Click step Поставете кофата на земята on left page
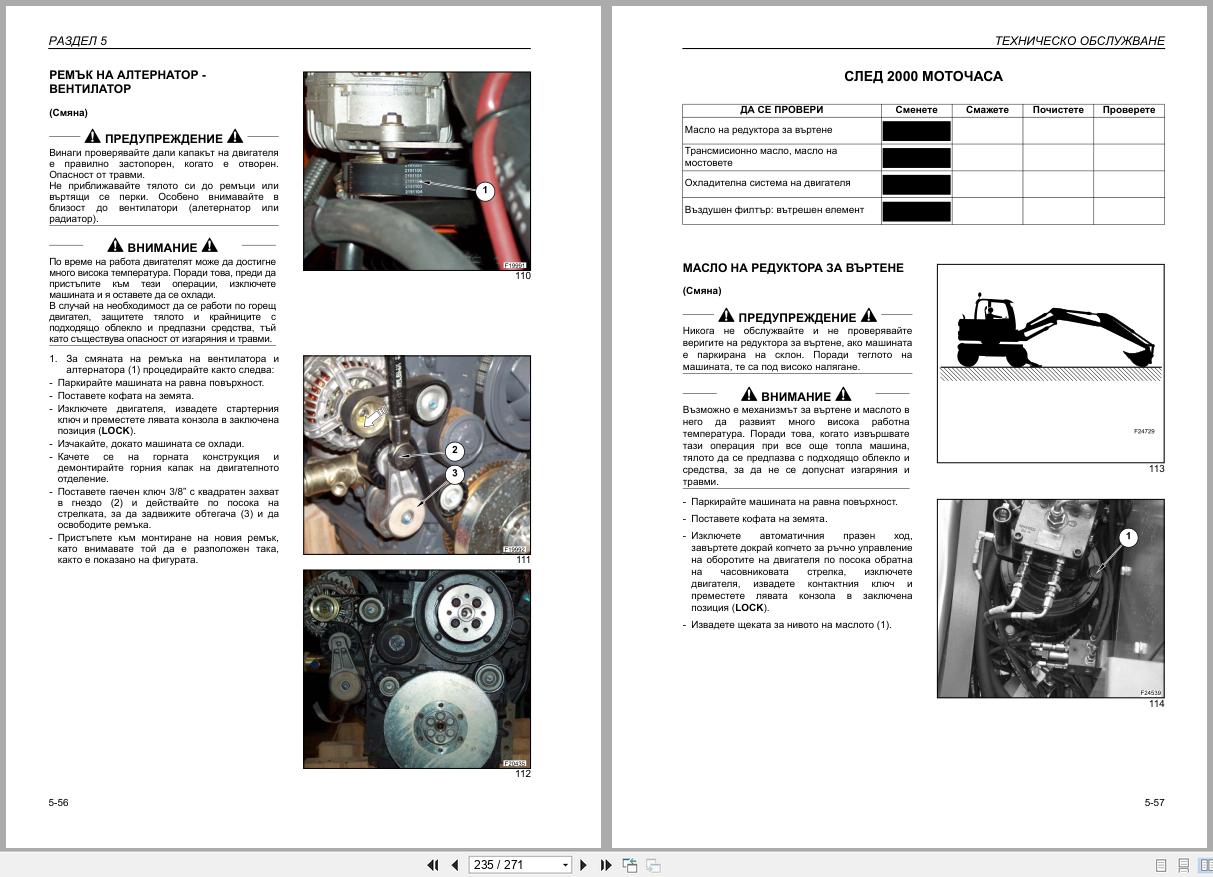Screen dimensions: 1213x877 click(x=125, y=396)
